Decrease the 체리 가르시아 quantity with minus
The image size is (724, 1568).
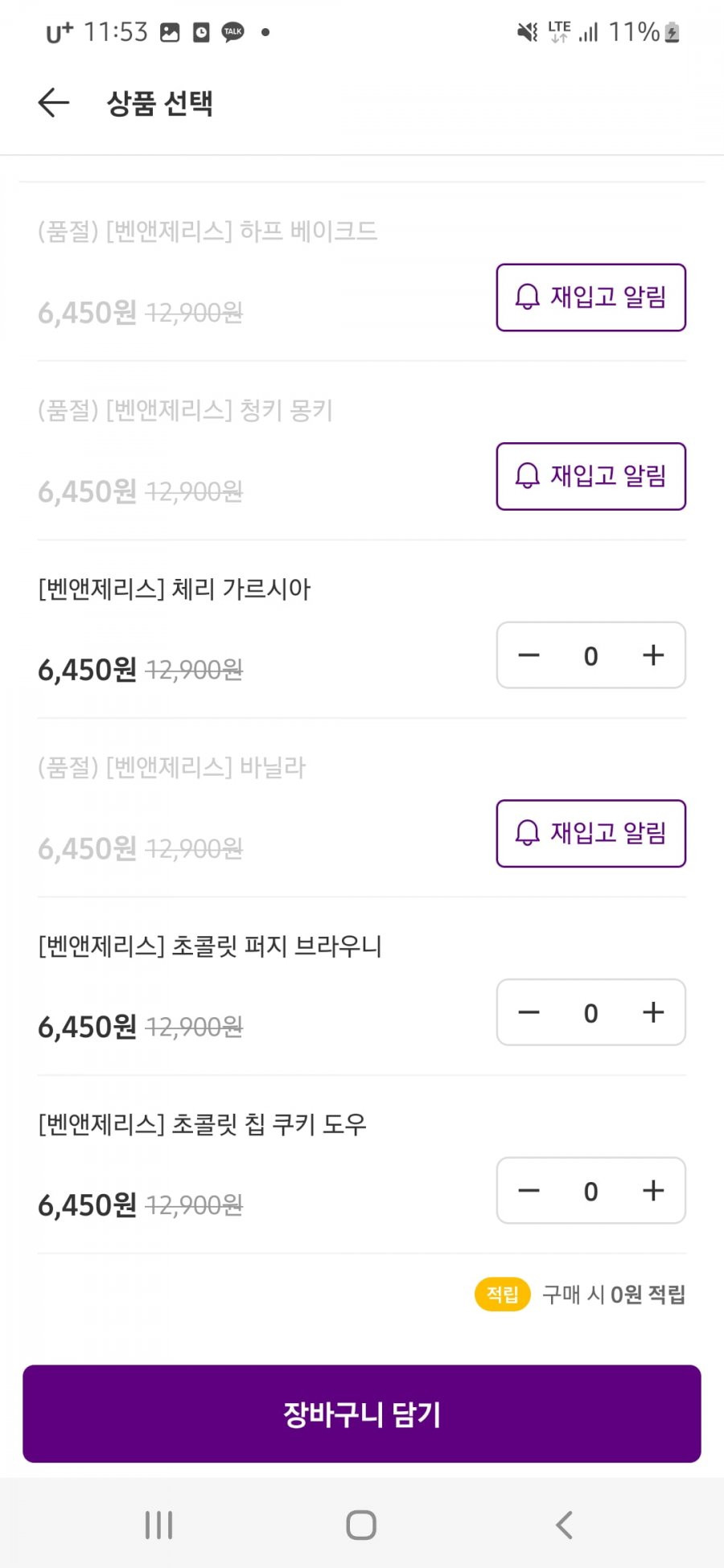529,655
